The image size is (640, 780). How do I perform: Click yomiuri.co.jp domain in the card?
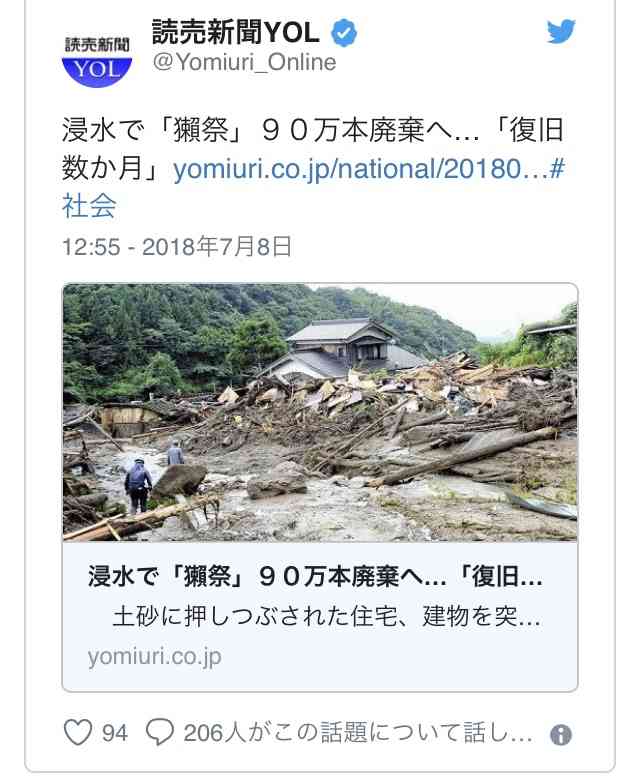coord(154,657)
